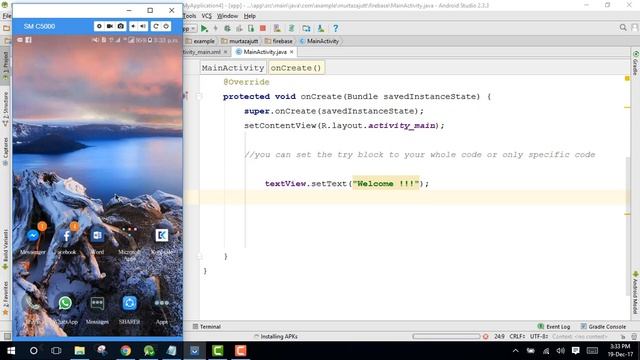Click the camera screenshot icon in mirror toolbar
Image resolution: width=640 pixels, height=360 pixels.
121,26
